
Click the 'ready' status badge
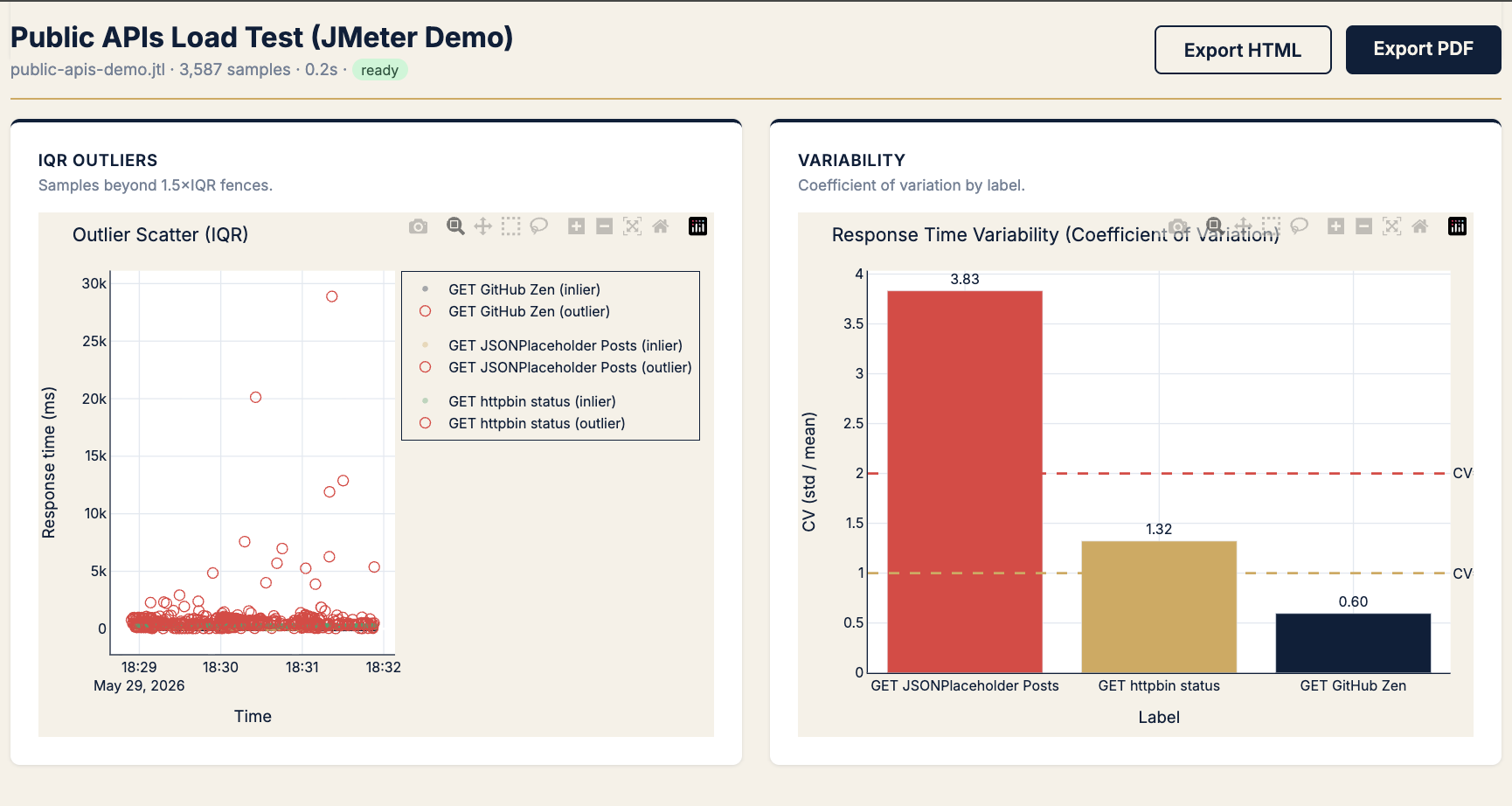(380, 70)
